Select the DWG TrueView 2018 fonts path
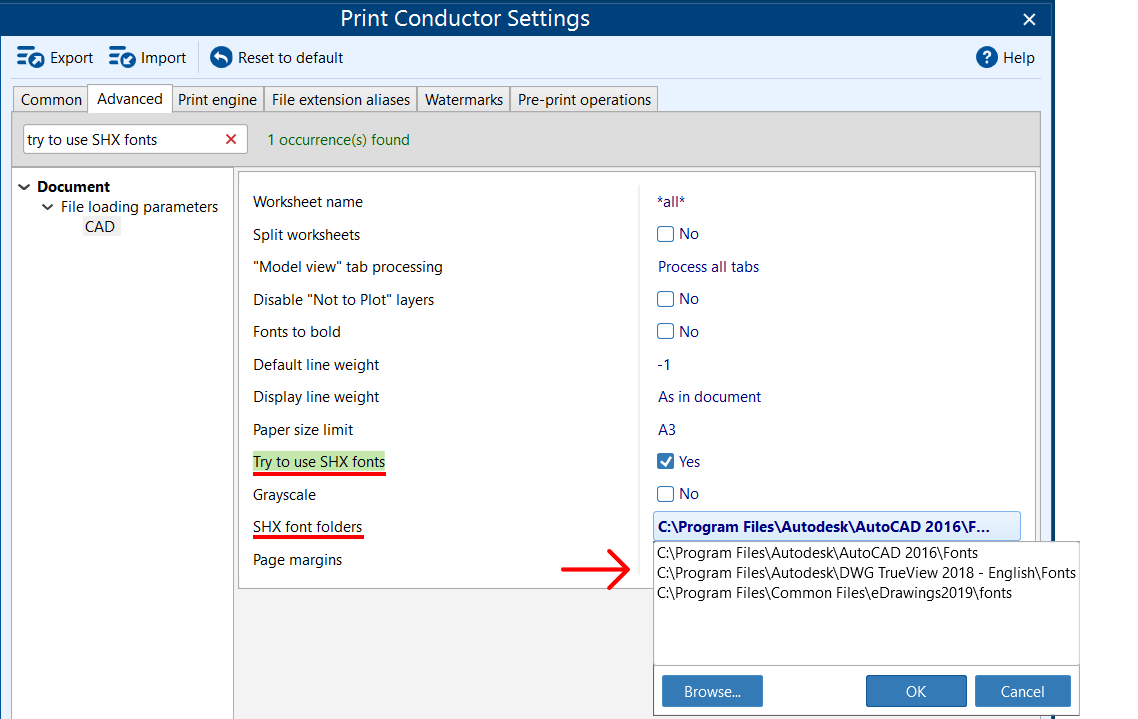The height and width of the screenshot is (719, 1138). (x=866, y=573)
